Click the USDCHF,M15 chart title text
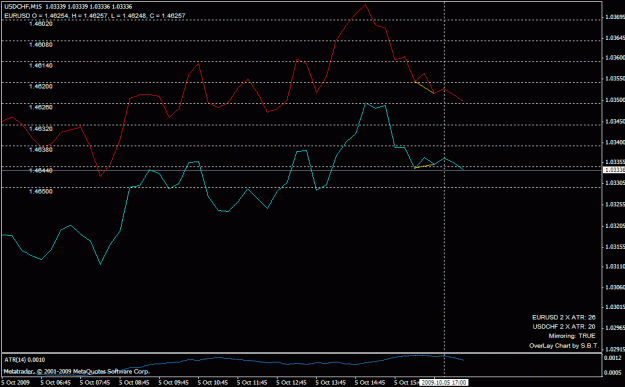Image resolution: width=625 pixels, height=387 pixels. point(24,7)
